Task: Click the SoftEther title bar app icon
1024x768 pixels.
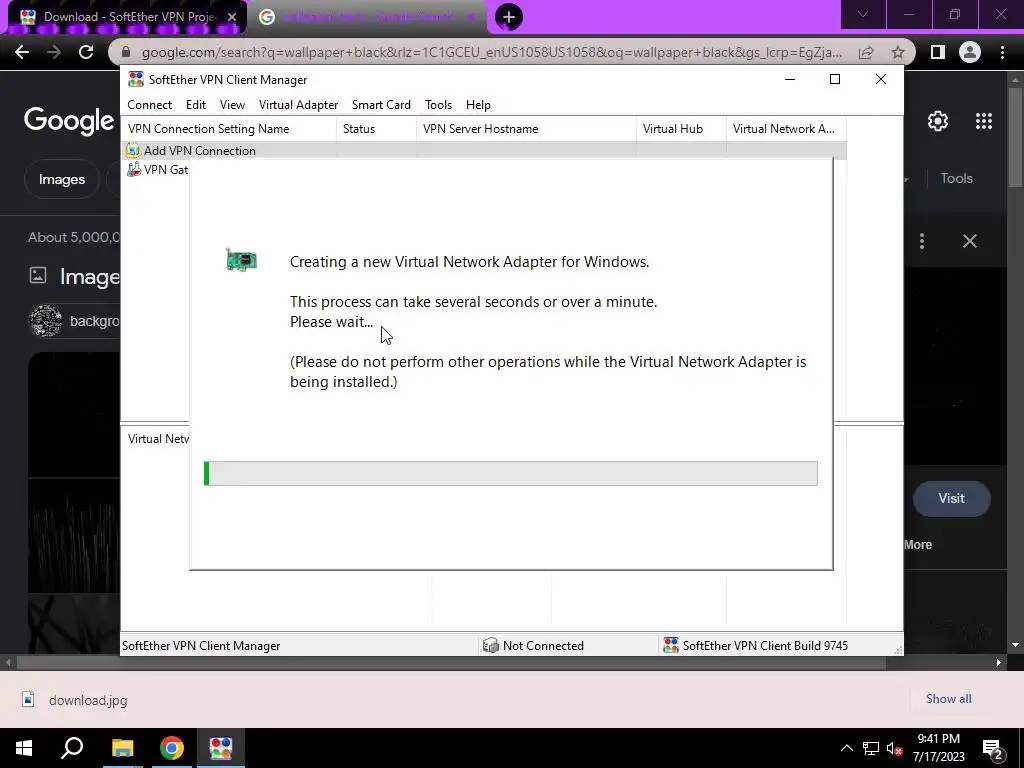Action: 136,79
